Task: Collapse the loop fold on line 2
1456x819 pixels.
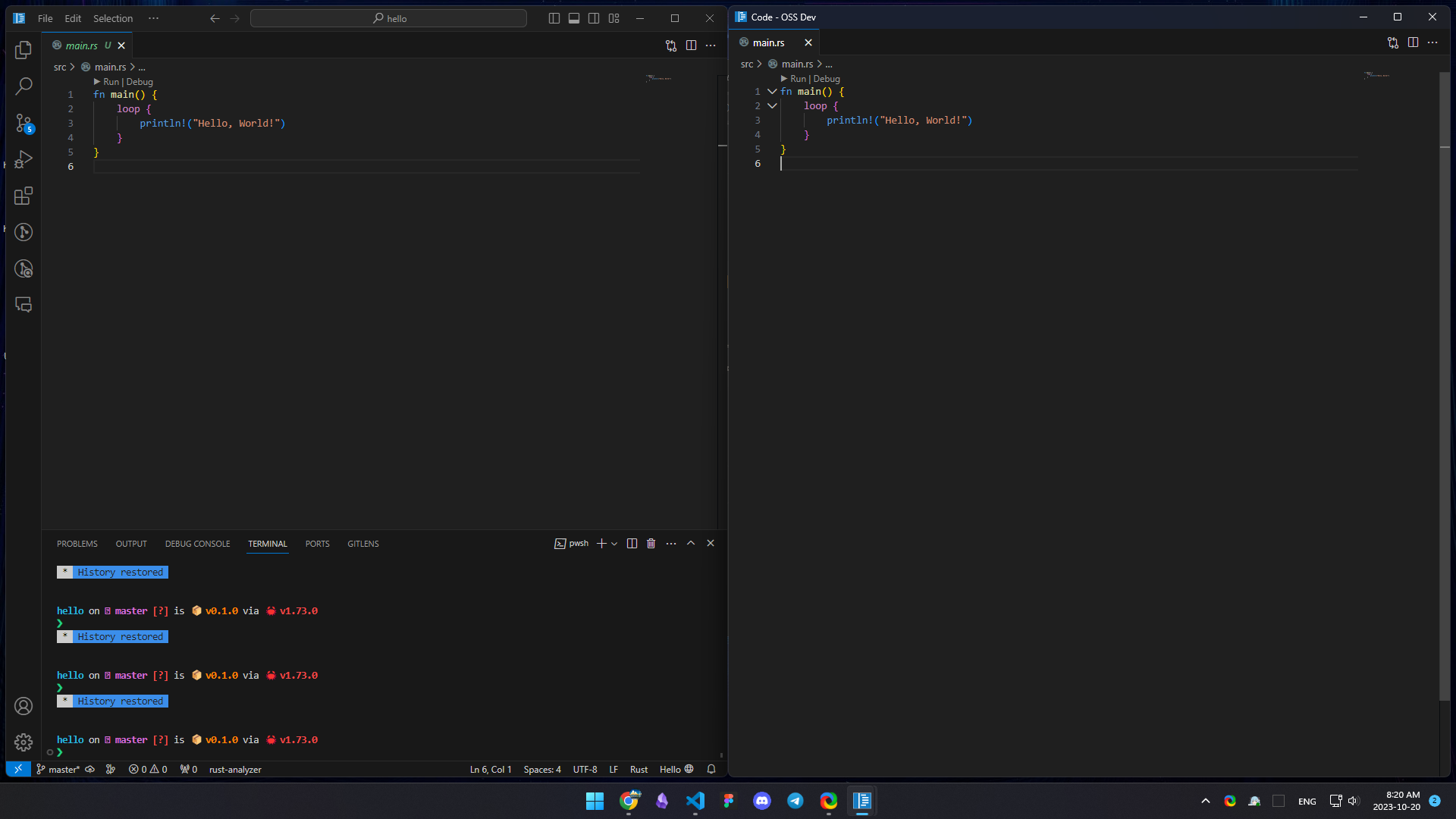Action: click(x=772, y=105)
